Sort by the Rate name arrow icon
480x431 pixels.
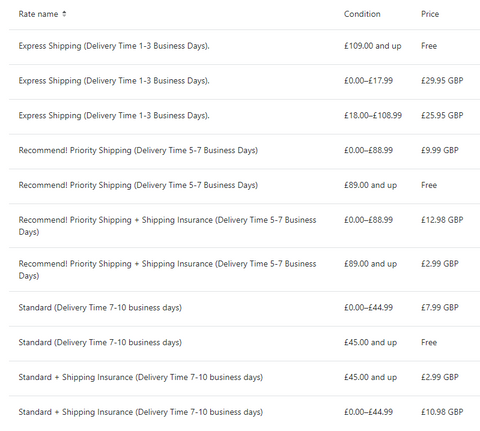pyautogui.click(x=64, y=14)
